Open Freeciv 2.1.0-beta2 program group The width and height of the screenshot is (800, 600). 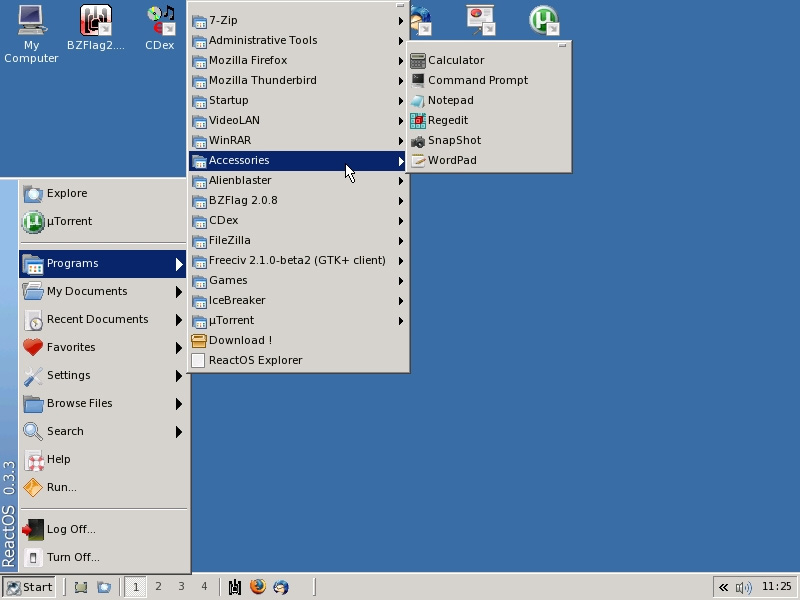(x=298, y=260)
